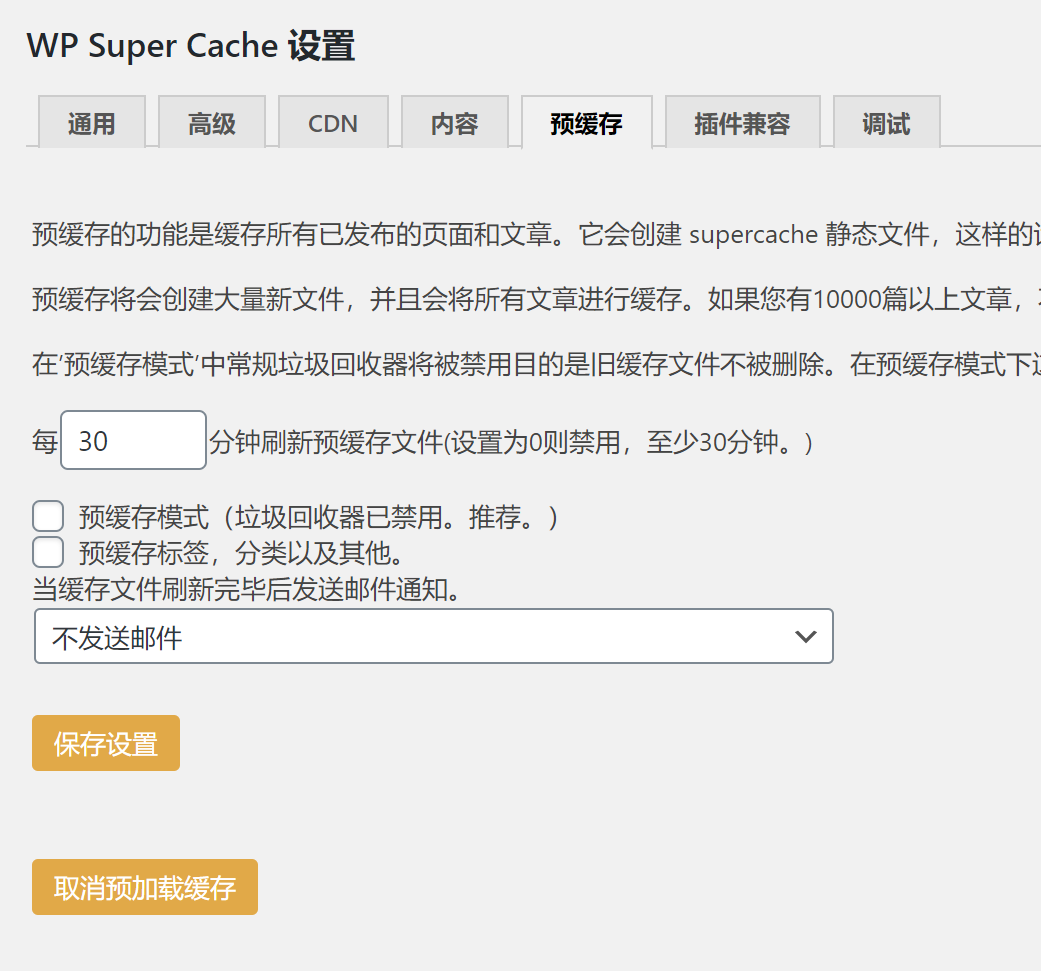Tick the 预缓存标签，分类以及其他 checkbox
The image size is (1041, 971).
point(48,552)
